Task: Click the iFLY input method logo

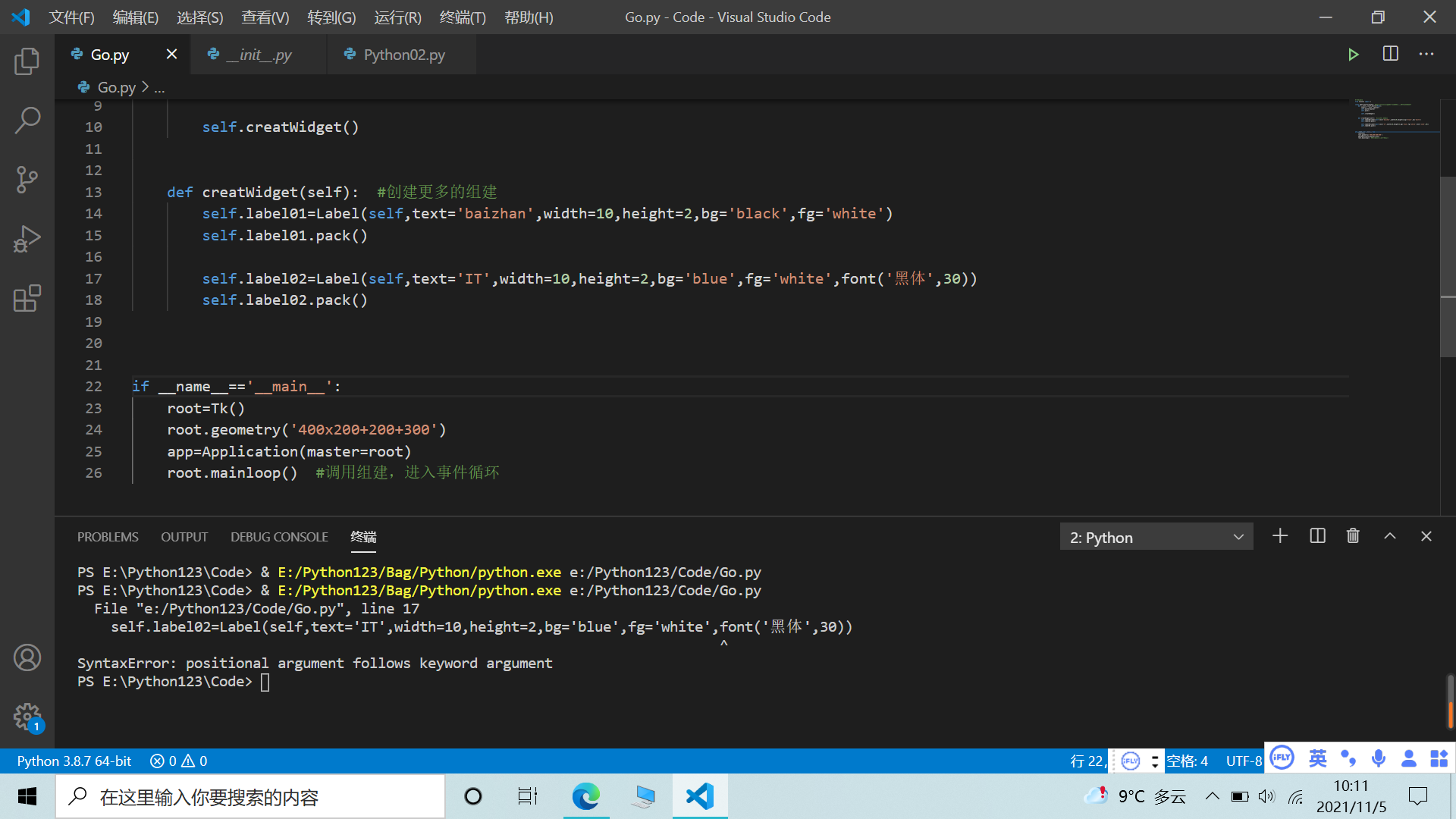Action: click(1282, 758)
